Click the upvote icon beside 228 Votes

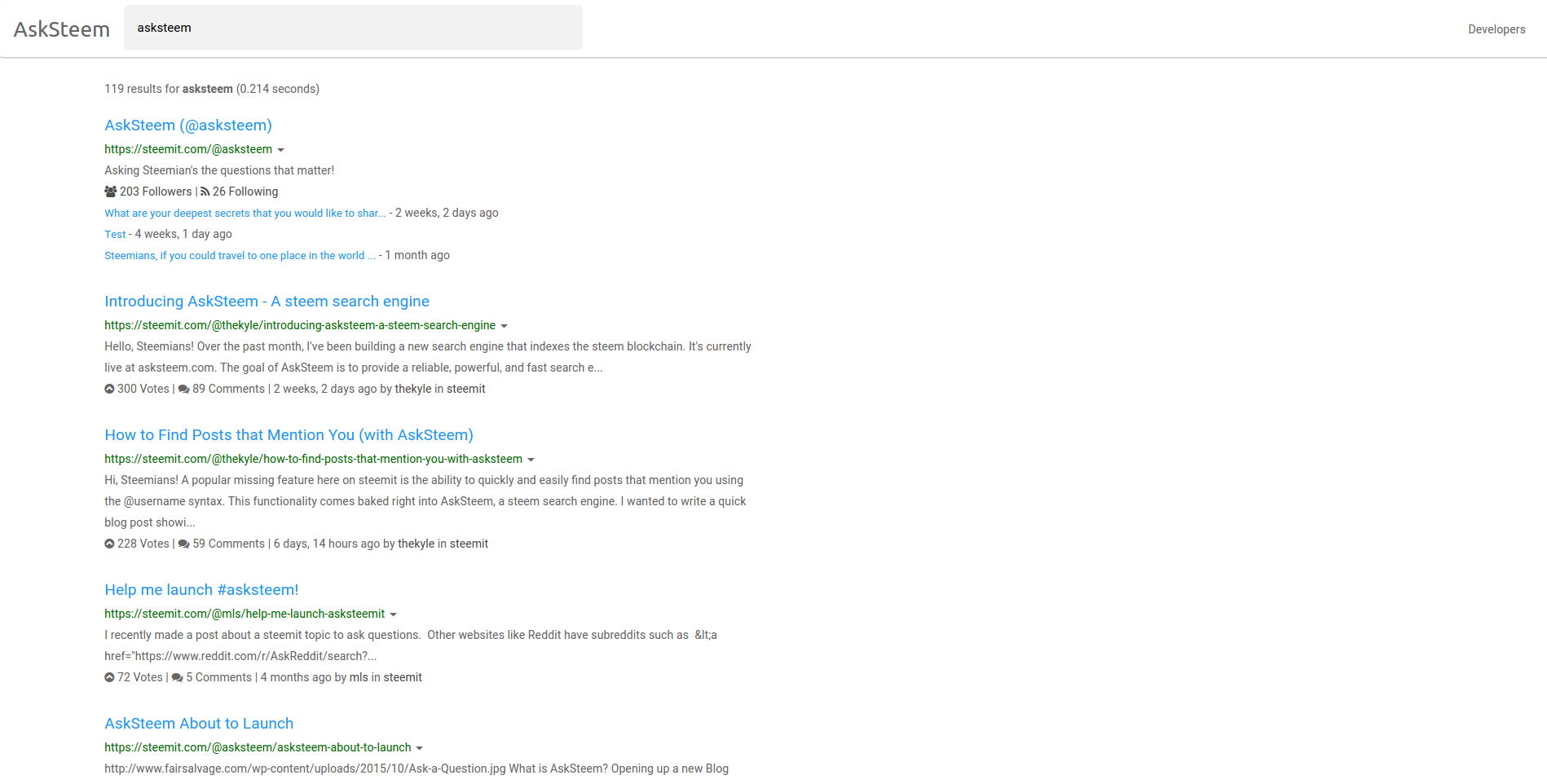tap(109, 544)
